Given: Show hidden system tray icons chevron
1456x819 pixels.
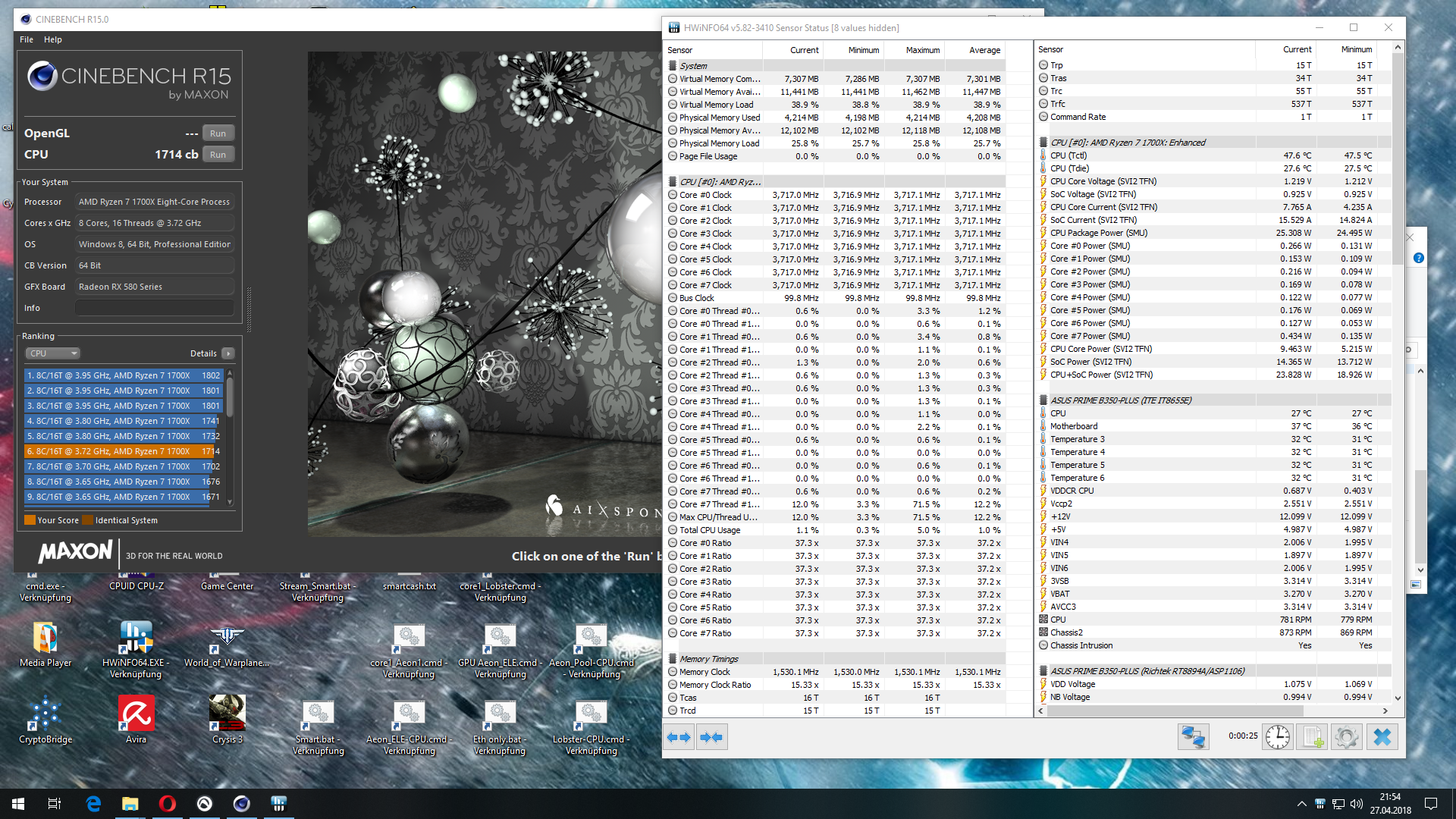Looking at the screenshot, I should pos(1301,804).
